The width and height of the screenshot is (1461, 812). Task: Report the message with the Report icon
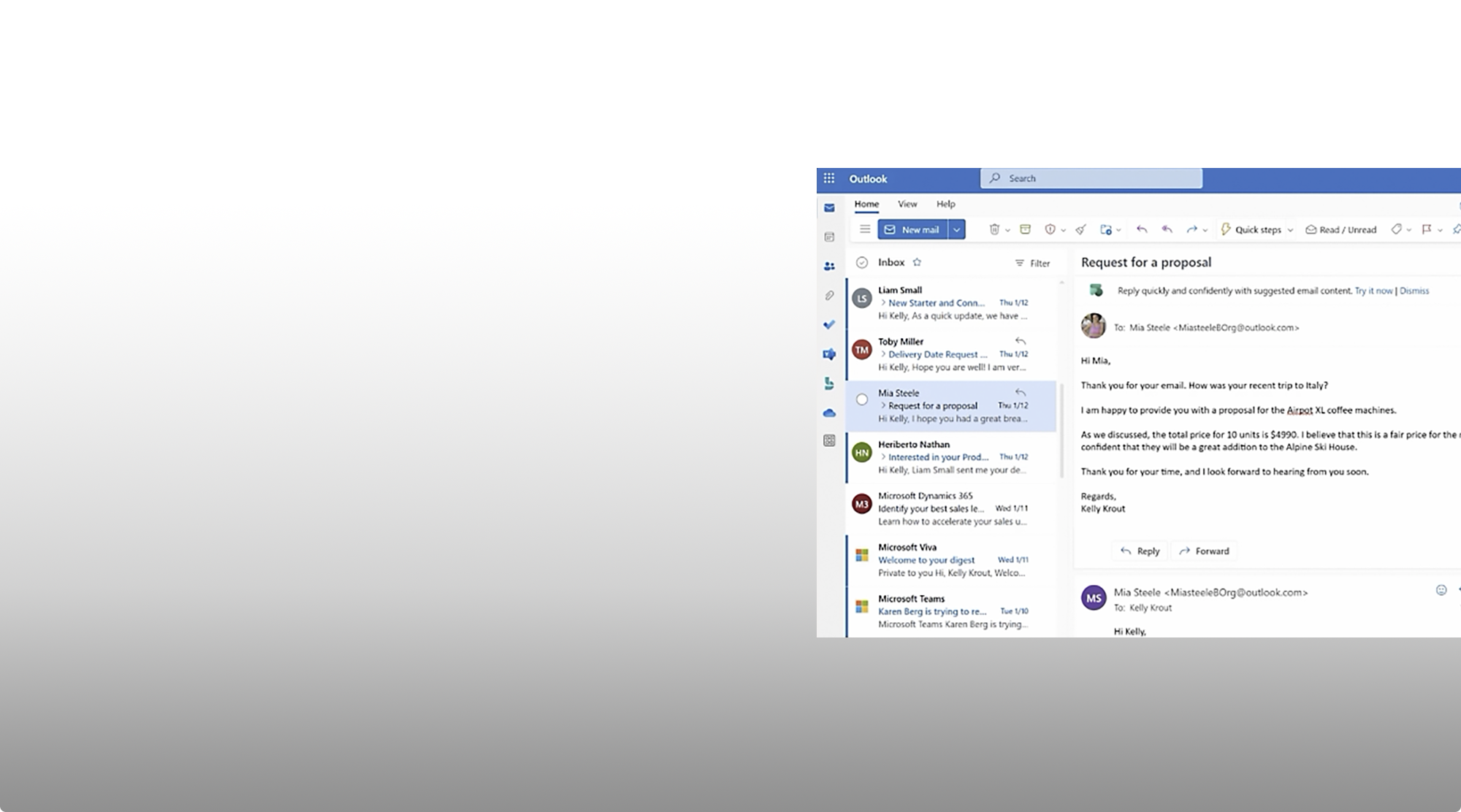tap(1050, 229)
